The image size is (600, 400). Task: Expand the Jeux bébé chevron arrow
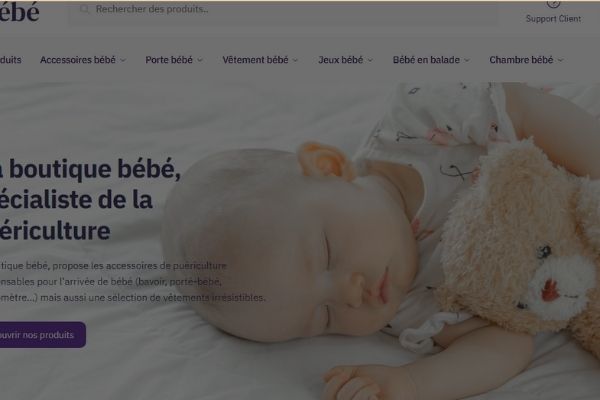point(370,60)
